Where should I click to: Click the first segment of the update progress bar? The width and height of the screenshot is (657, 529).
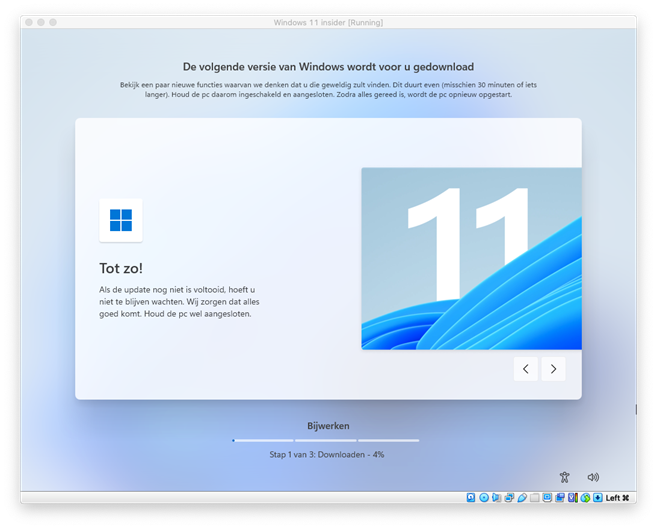pyautogui.click(x=263, y=441)
